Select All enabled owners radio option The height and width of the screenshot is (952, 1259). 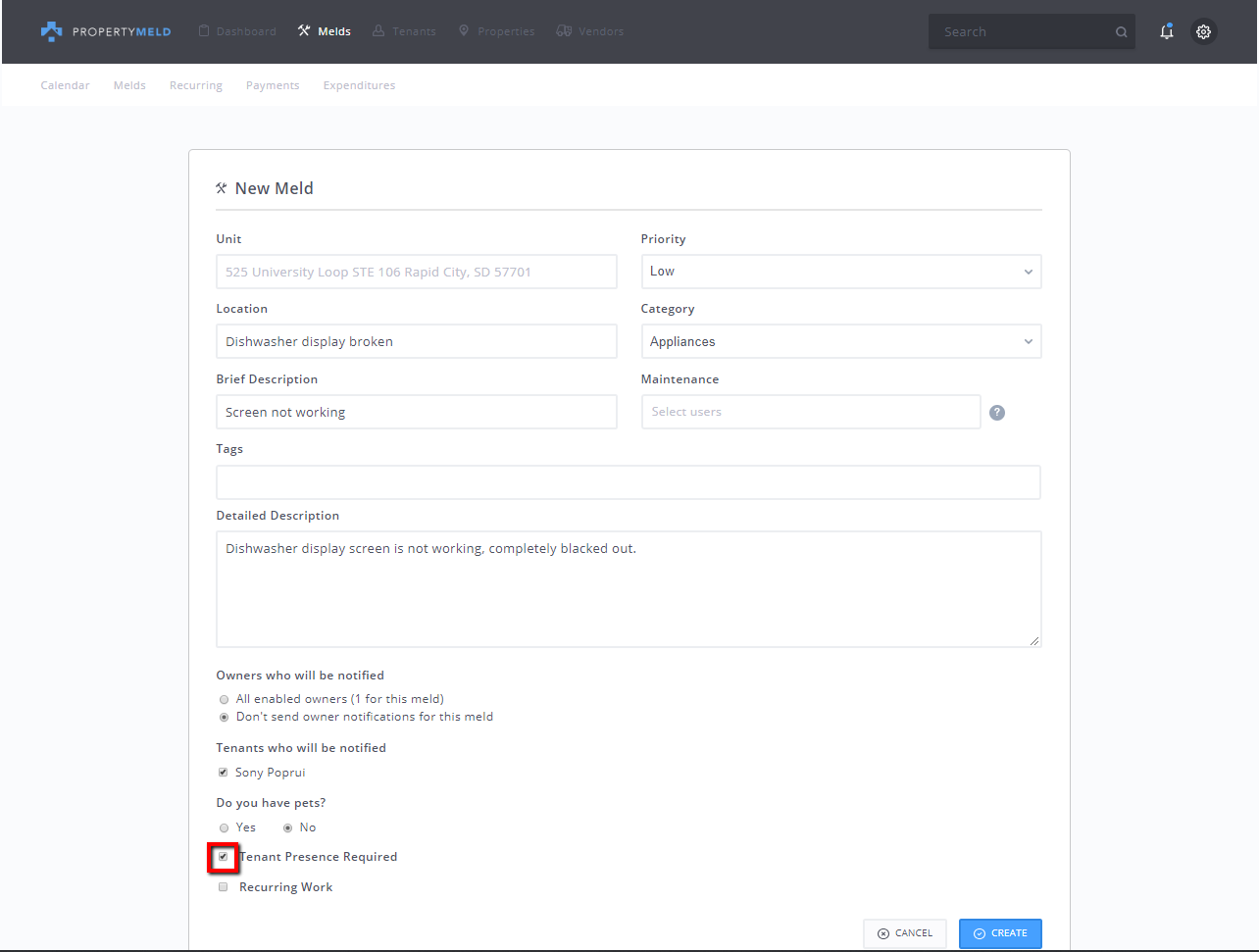point(225,700)
